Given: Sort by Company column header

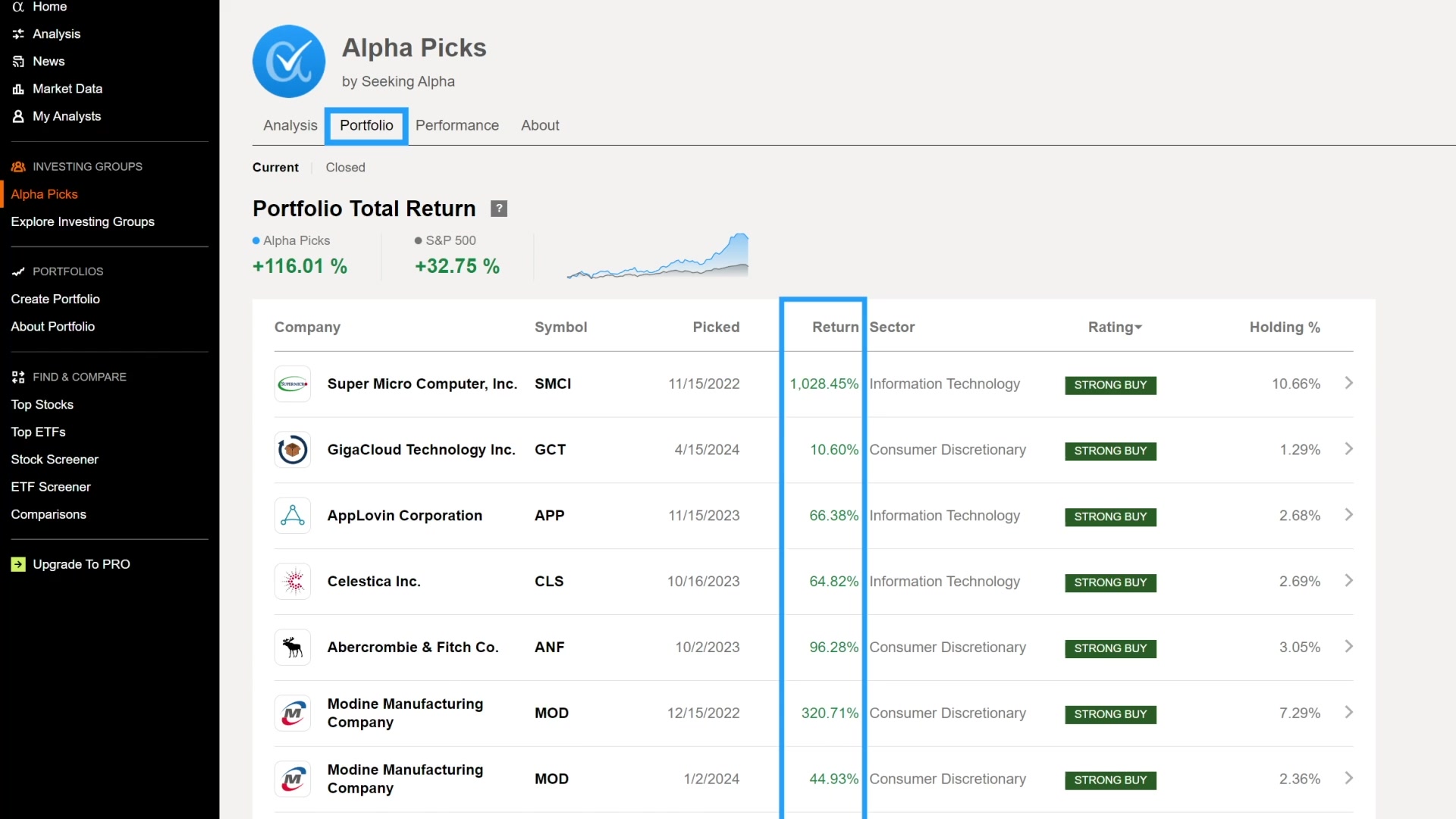Looking at the screenshot, I should 307,327.
